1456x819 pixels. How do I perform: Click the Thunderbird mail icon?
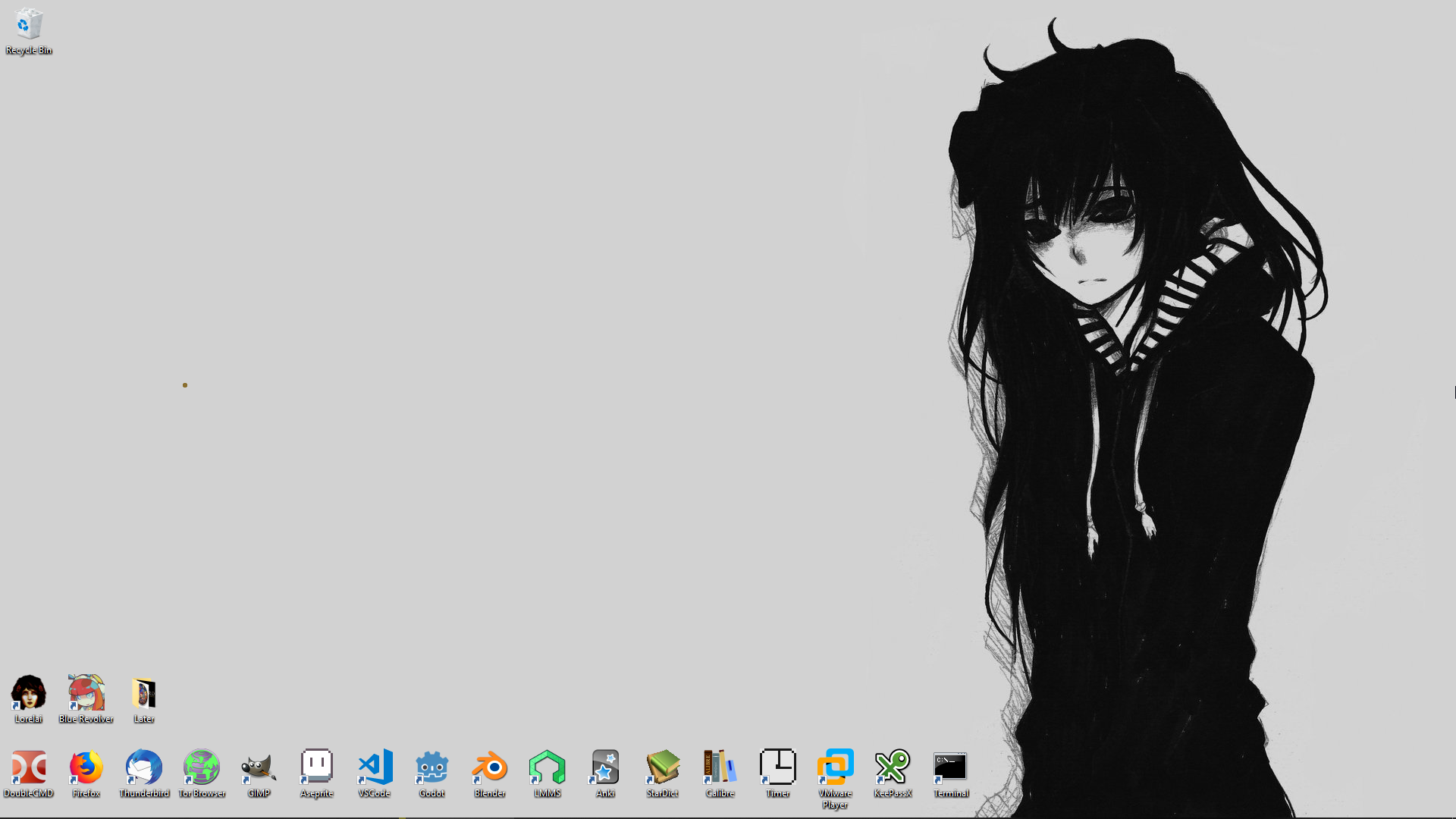(x=144, y=767)
